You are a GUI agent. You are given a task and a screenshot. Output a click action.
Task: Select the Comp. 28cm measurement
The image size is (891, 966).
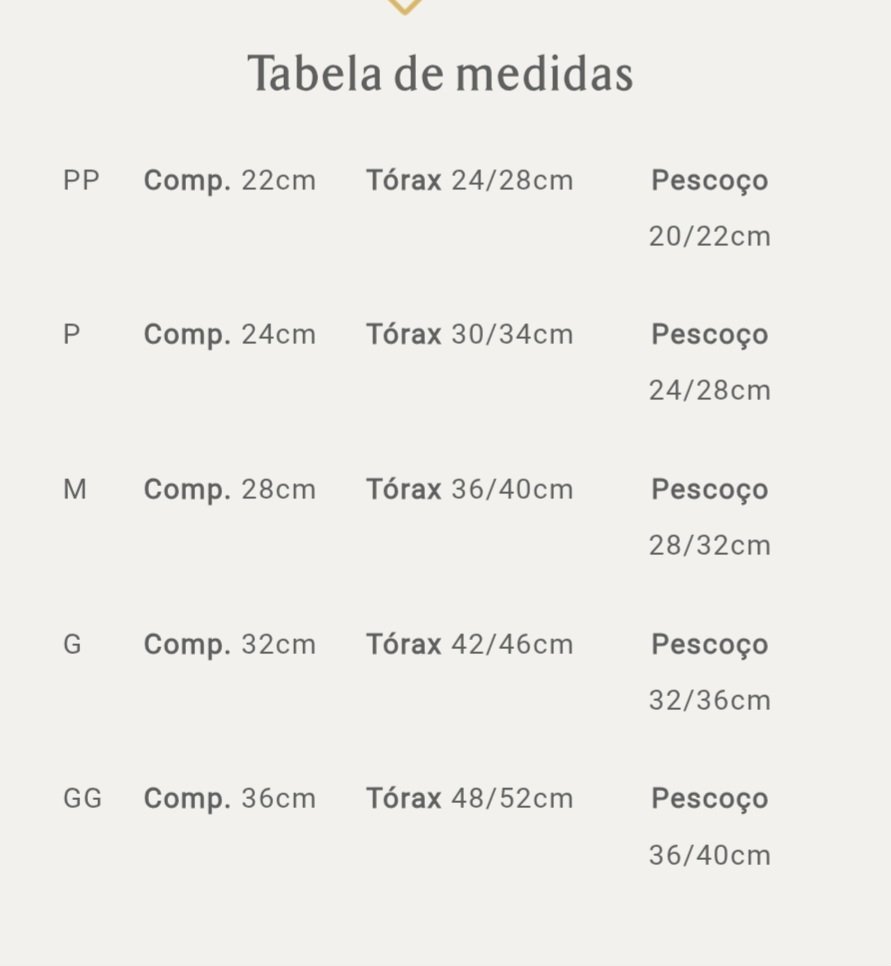point(230,490)
